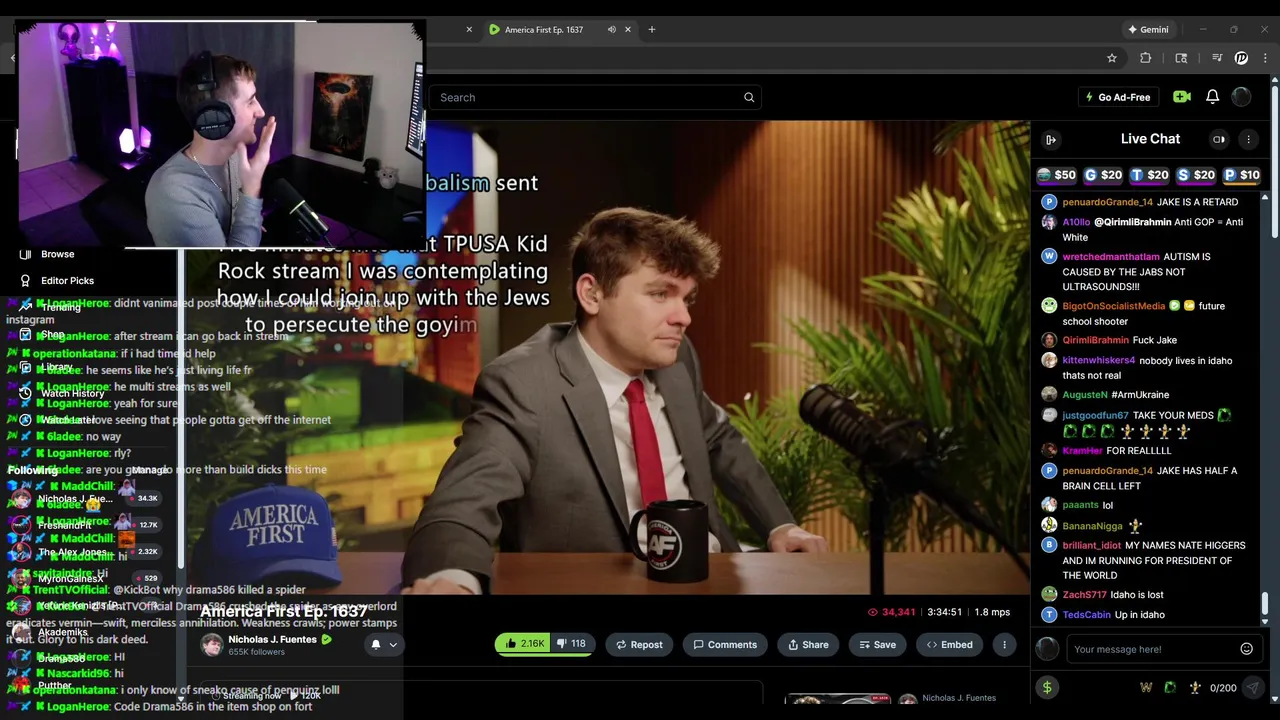Image resolution: width=1280 pixels, height=720 pixels.
Task: Click the browser media control icon
Action: click(x=1217, y=58)
